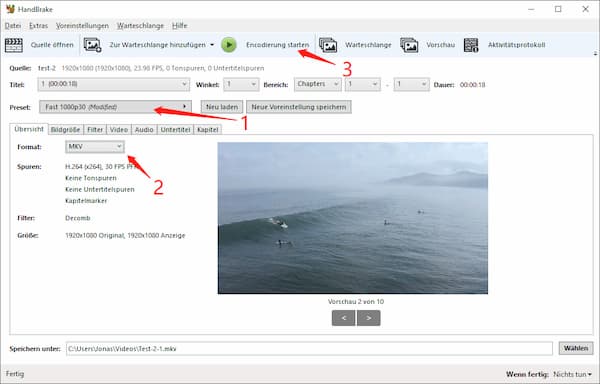Click the Wählen button
This screenshot has width=600, height=384.
tap(576, 348)
